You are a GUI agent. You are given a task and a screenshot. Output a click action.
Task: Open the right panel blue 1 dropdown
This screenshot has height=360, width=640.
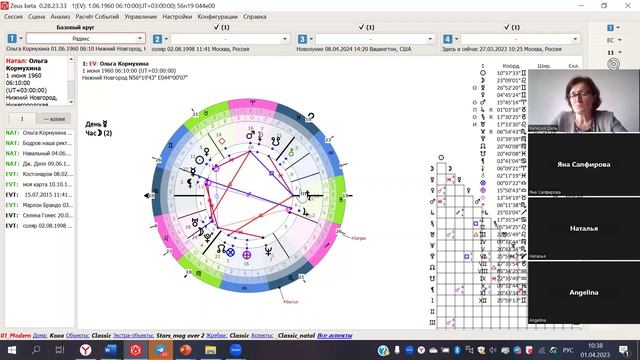pos(613,28)
